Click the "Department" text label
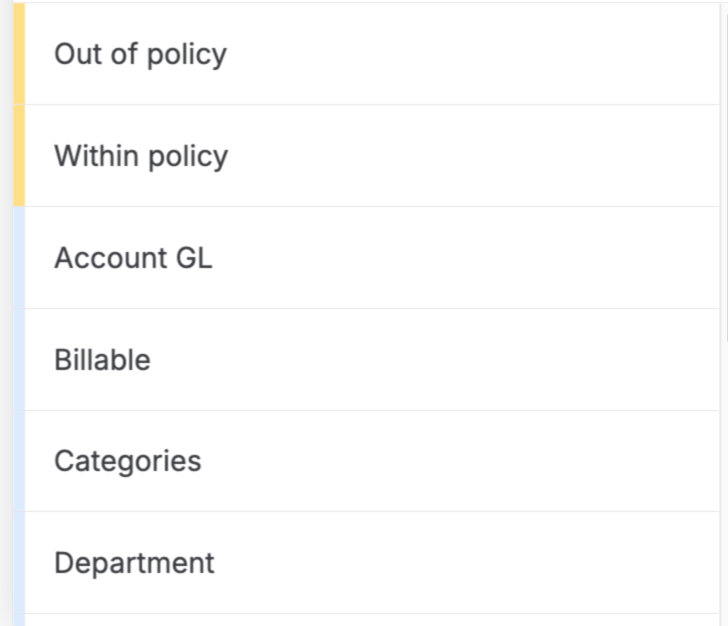 (x=134, y=563)
